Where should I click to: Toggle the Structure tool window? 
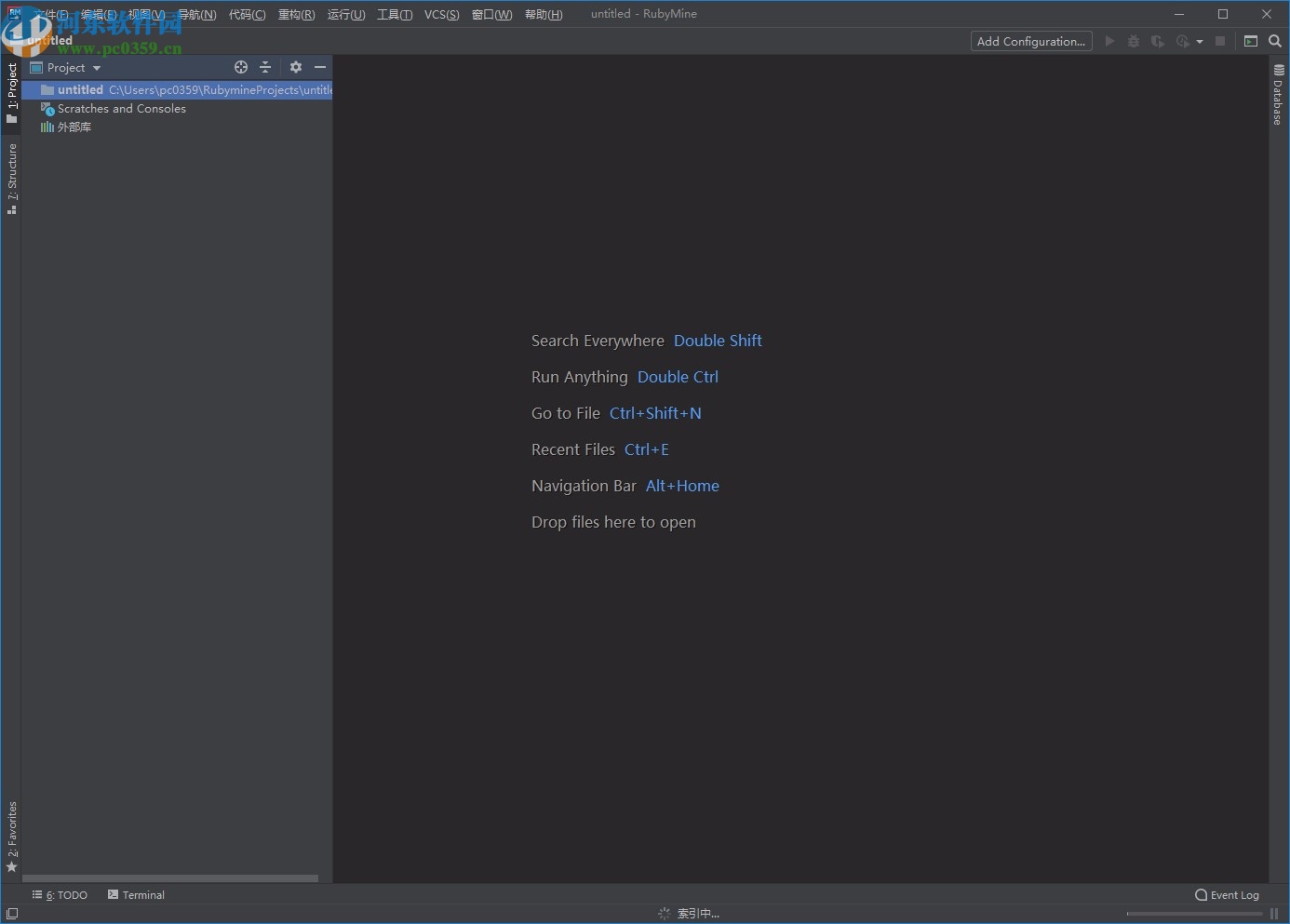12,177
